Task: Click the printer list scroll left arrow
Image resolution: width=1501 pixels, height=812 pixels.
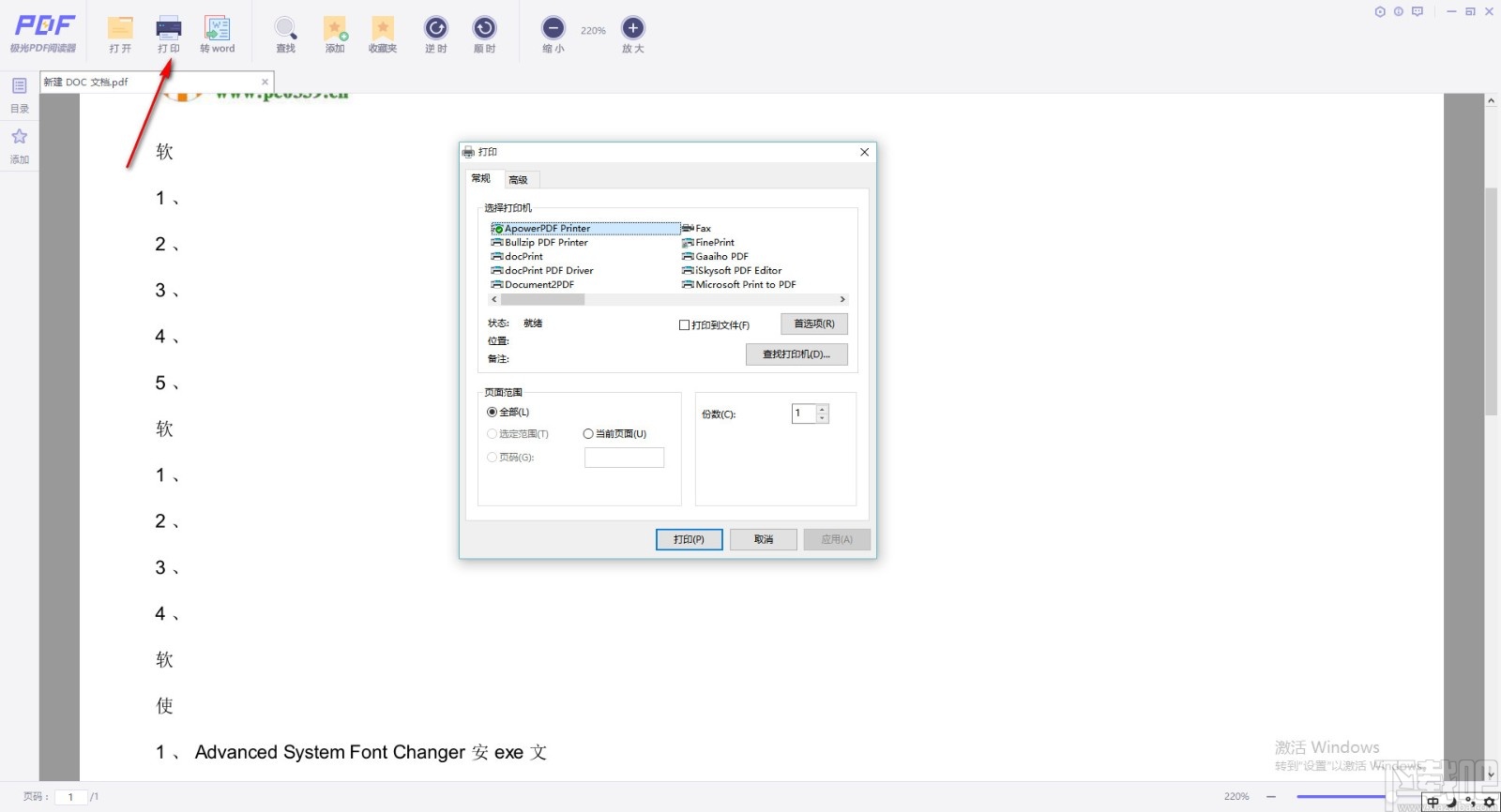Action: (494, 299)
